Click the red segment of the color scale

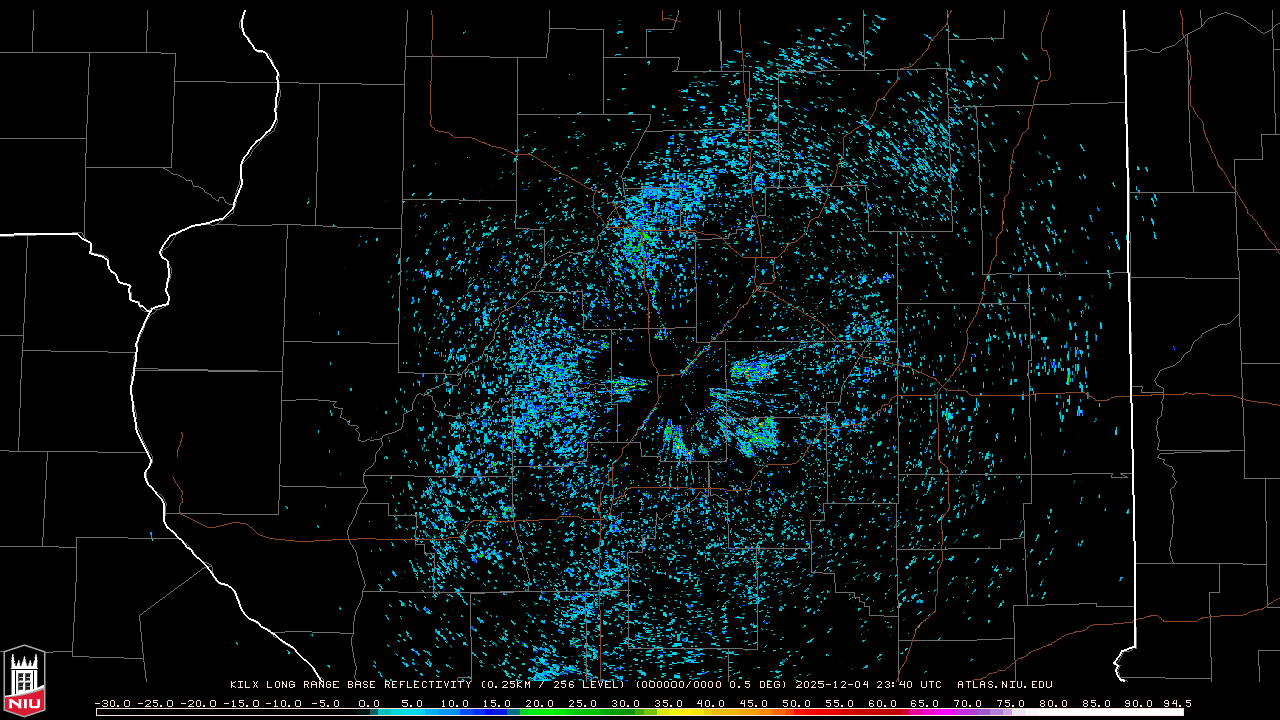point(830,712)
